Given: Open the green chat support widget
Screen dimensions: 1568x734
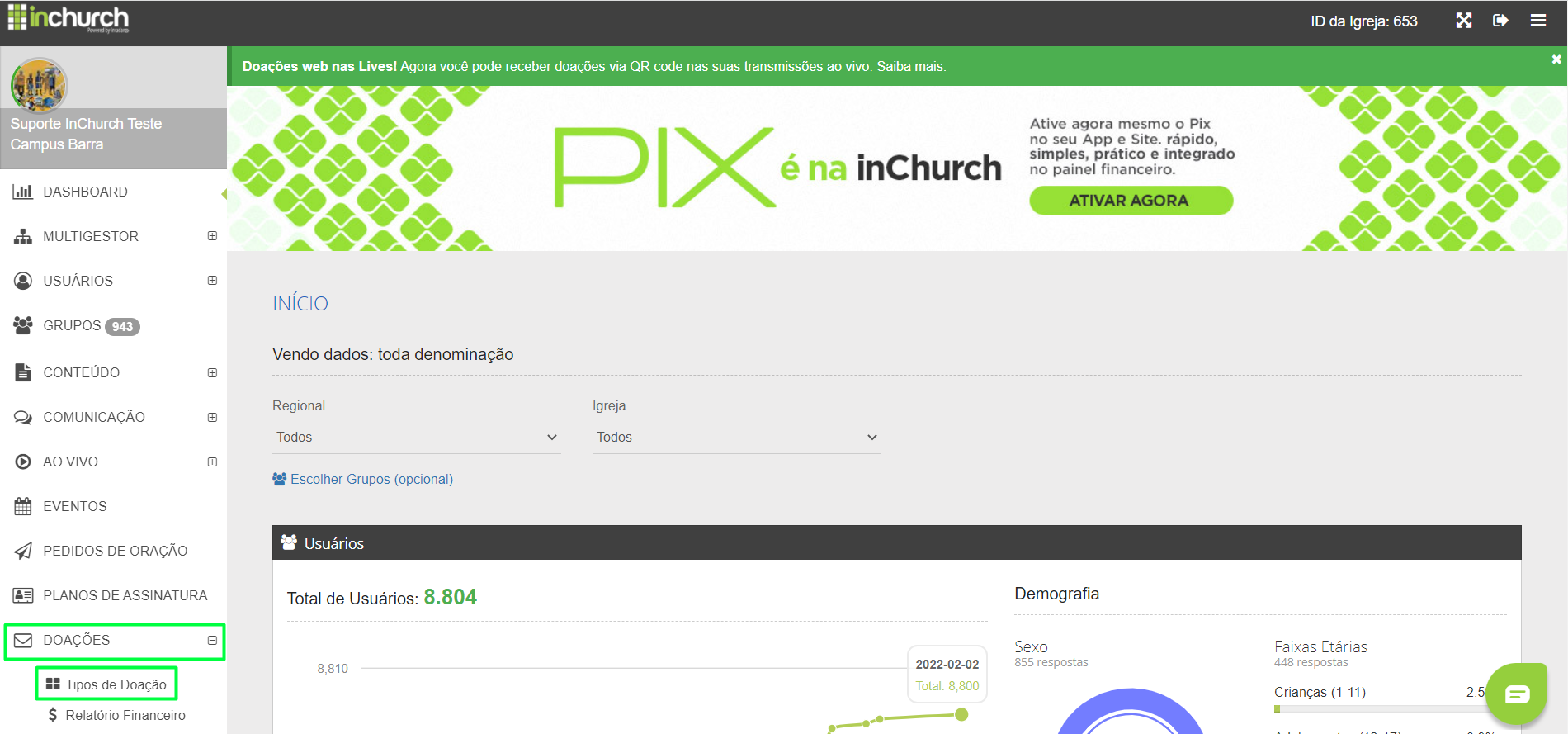Looking at the screenshot, I should pyautogui.click(x=1518, y=694).
